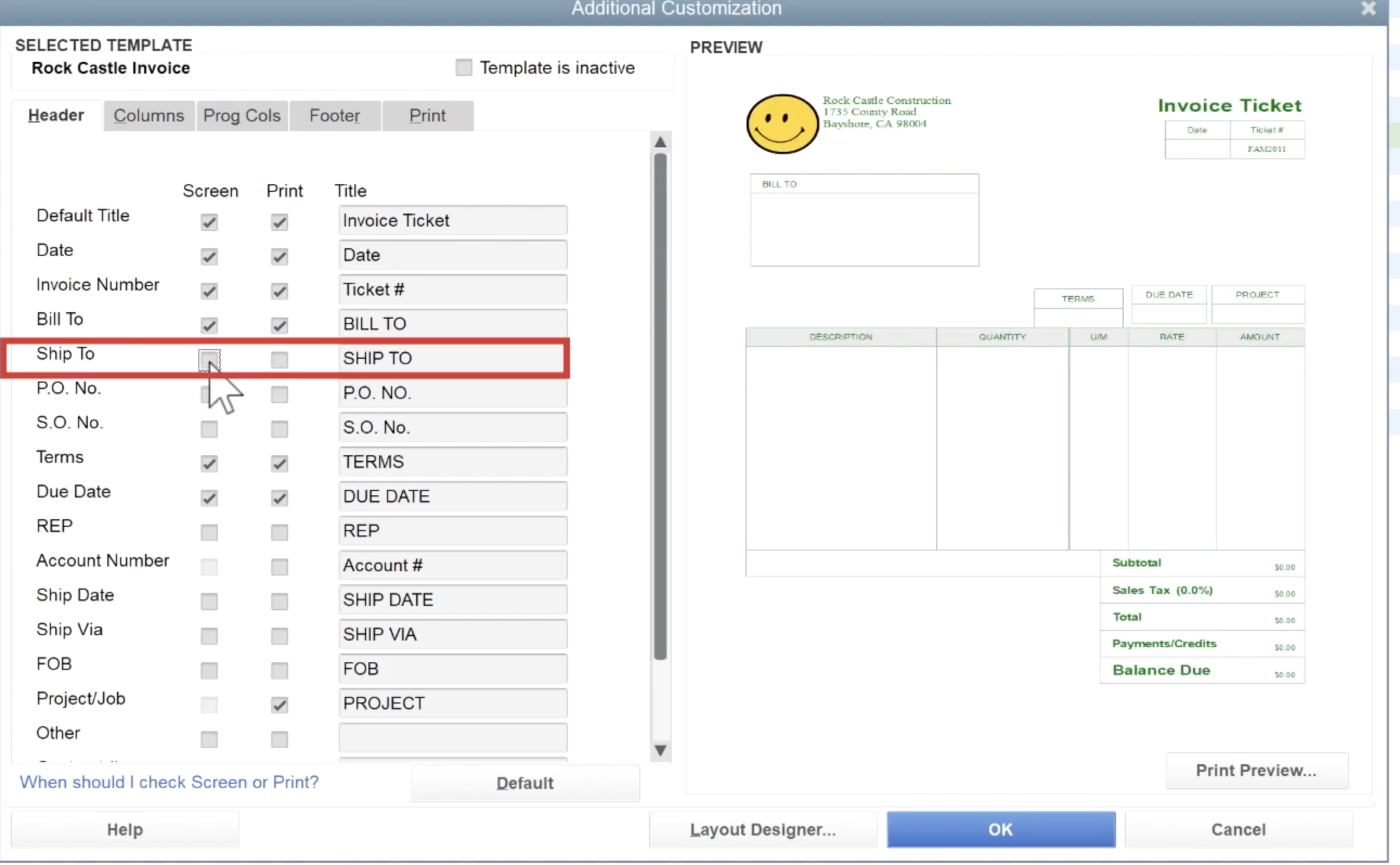1400x865 pixels.
Task: Check Print box for Account Number
Action: point(280,567)
